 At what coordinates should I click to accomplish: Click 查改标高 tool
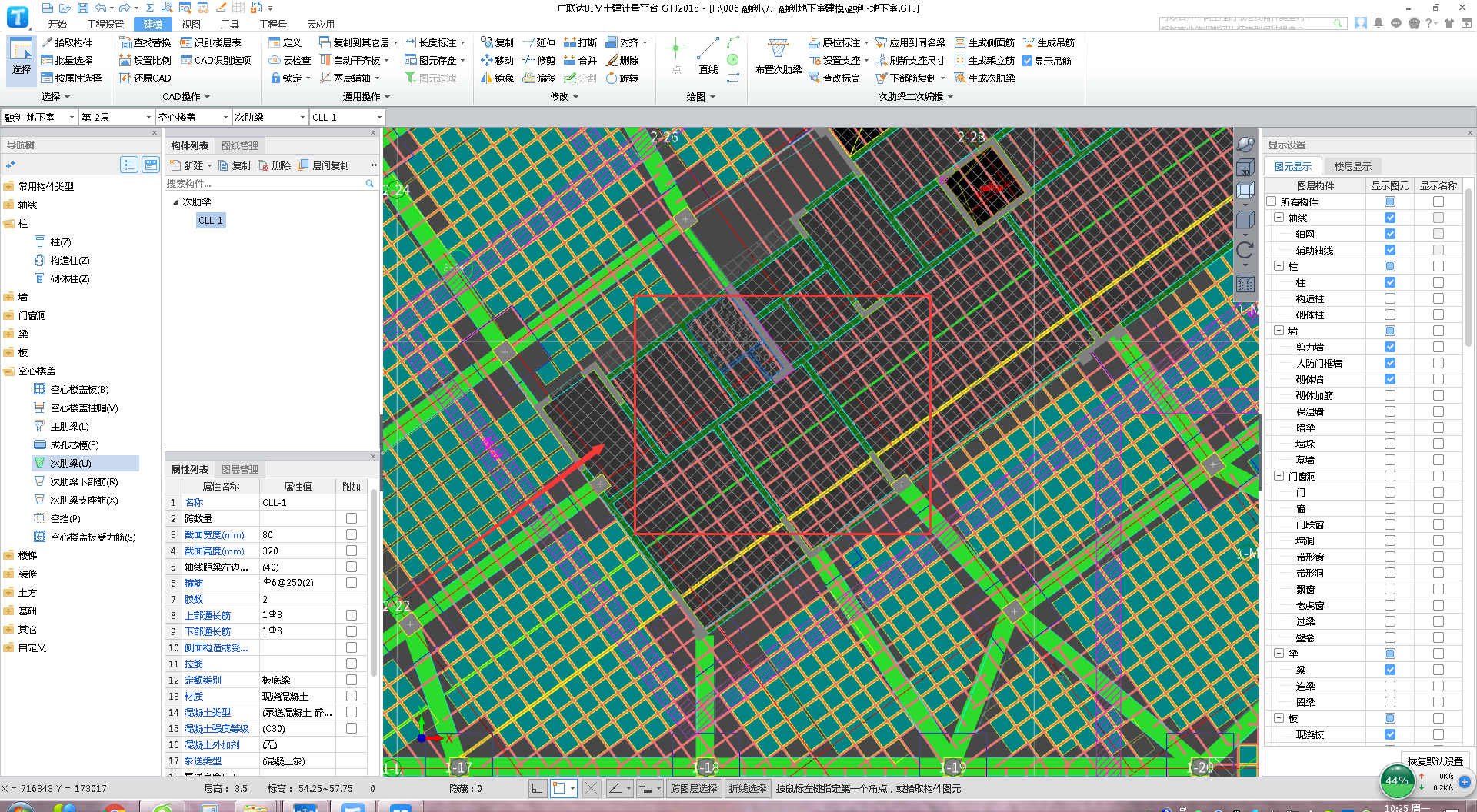coord(834,78)
